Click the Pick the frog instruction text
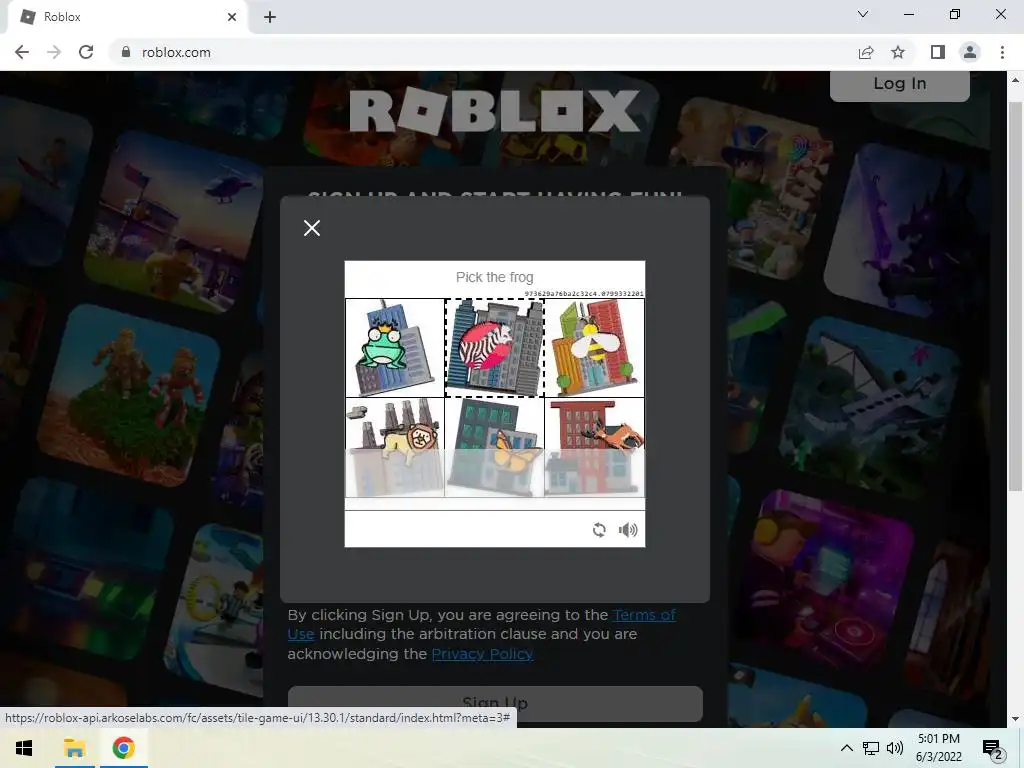The height and width of the screenshot is (768, 1024). [494, 278]
